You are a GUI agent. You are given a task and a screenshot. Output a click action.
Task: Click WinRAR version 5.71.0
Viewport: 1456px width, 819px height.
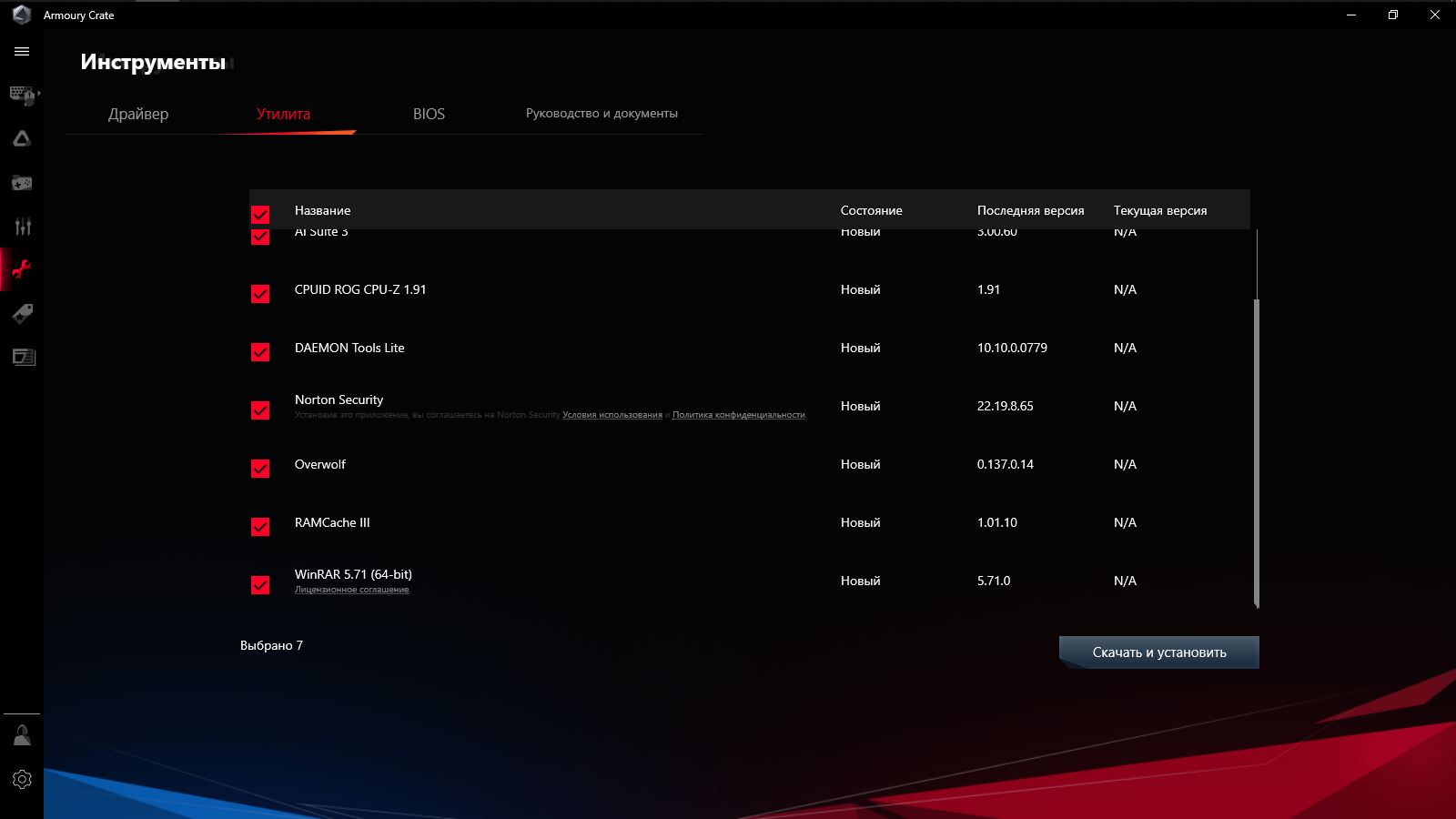(x=994, y=581)
